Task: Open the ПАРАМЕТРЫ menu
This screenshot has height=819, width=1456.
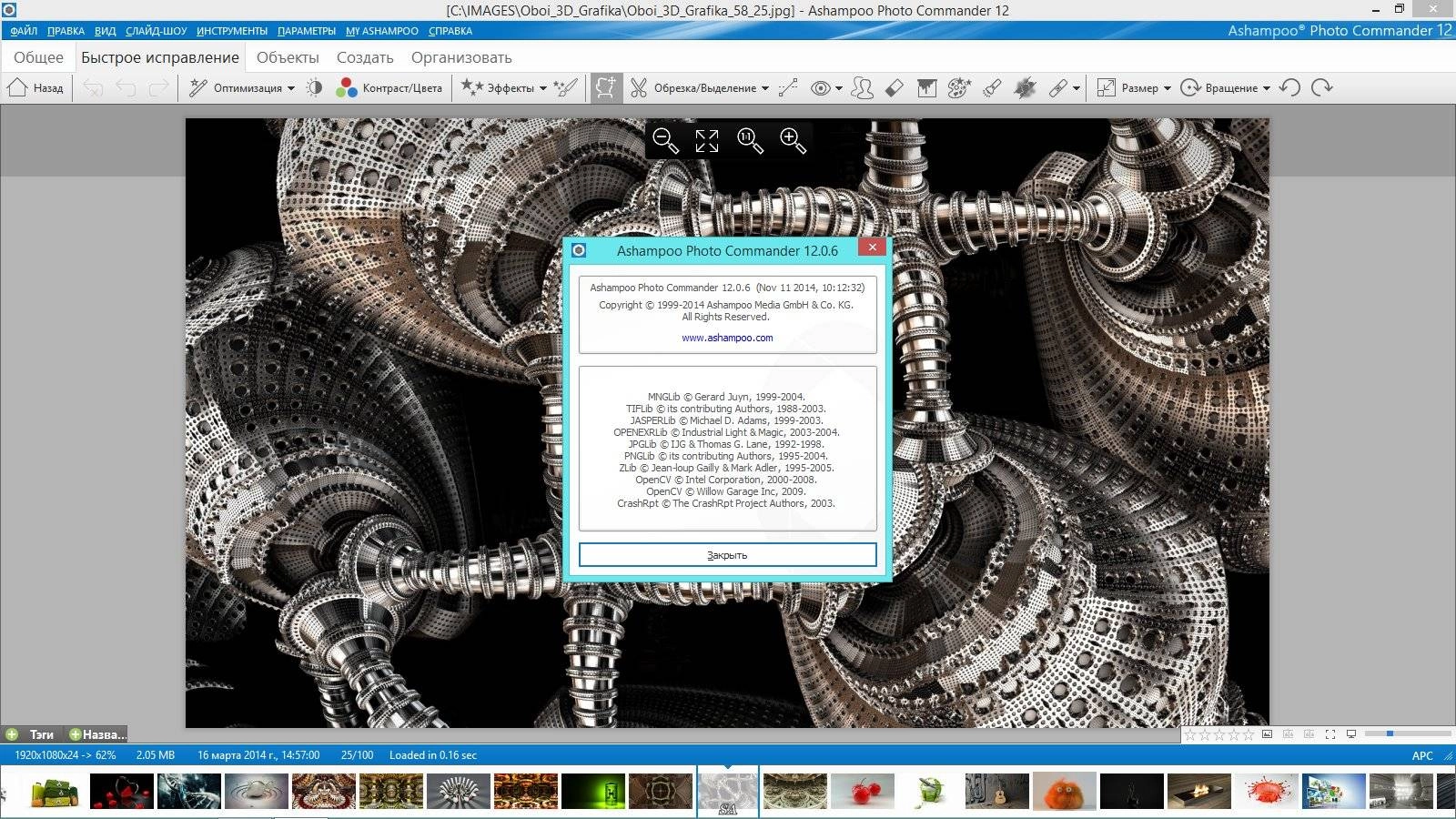Action: pyautogui.click(x=307, y=31)
